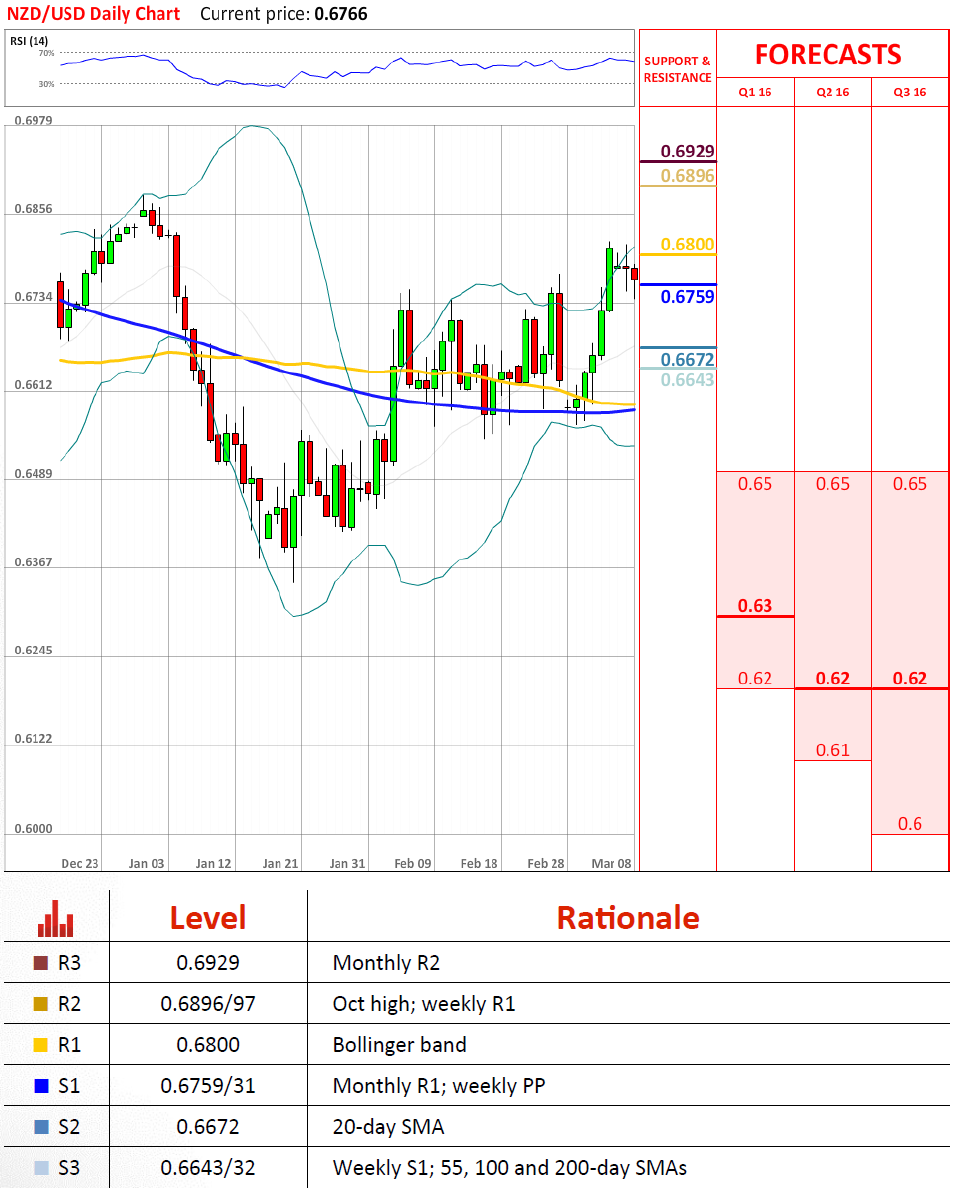Click the 0.6979 price axis label

tap(33, 120)
